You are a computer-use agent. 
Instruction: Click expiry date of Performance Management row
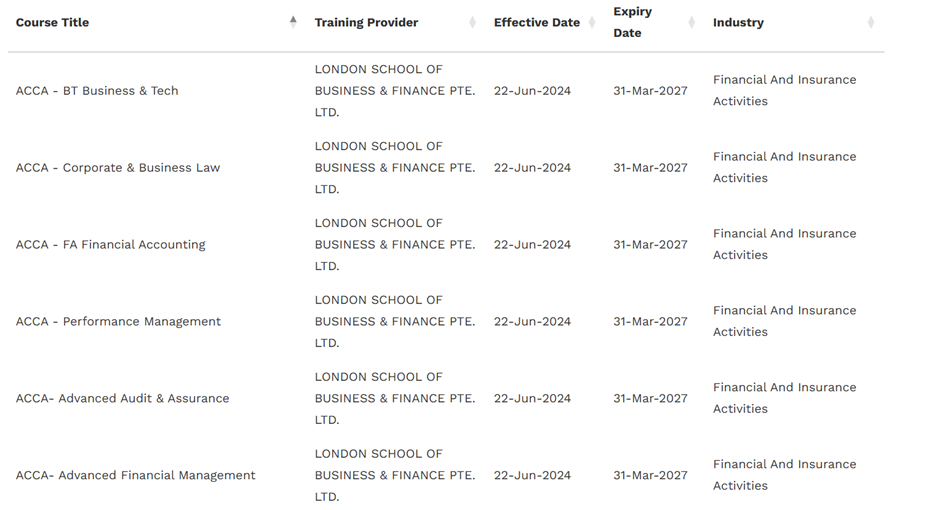[650, 322]
